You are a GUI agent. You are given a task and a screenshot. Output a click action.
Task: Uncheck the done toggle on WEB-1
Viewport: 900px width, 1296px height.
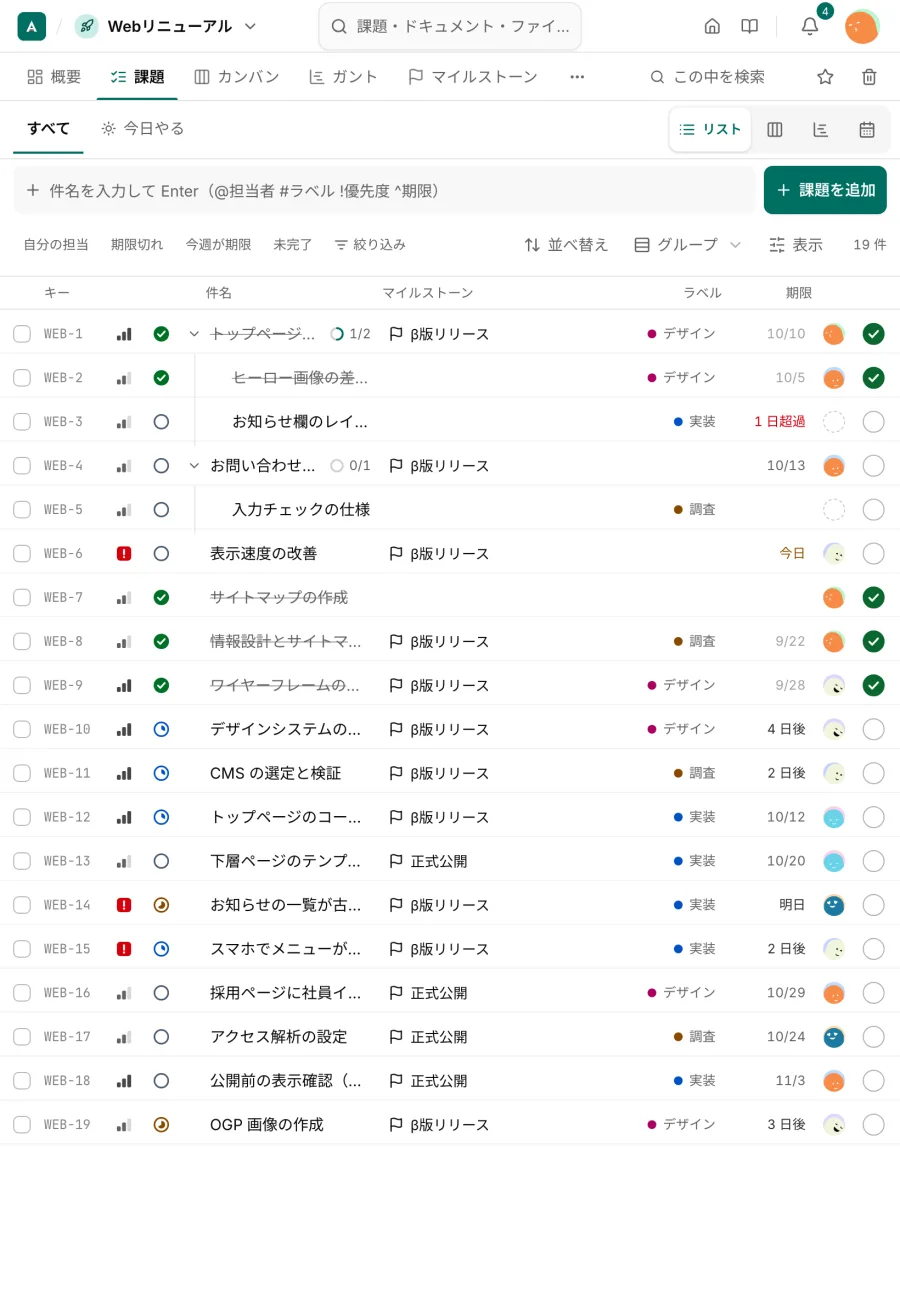coord(873,334)
